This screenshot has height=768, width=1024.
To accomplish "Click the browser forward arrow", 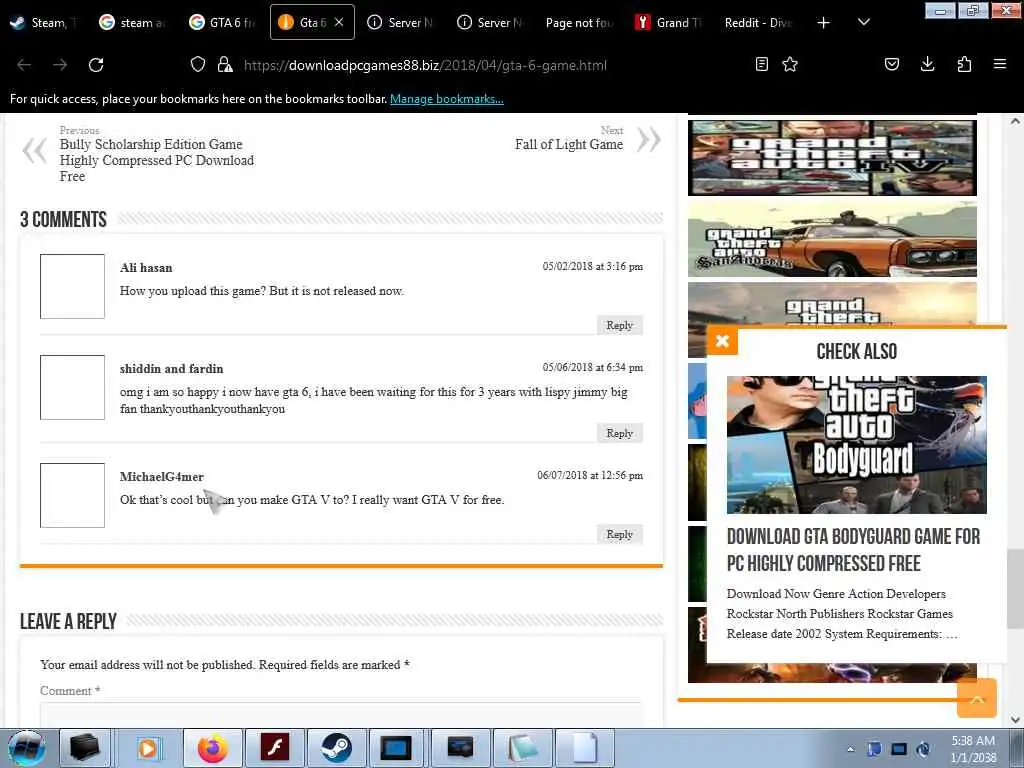I will [60, 65].
